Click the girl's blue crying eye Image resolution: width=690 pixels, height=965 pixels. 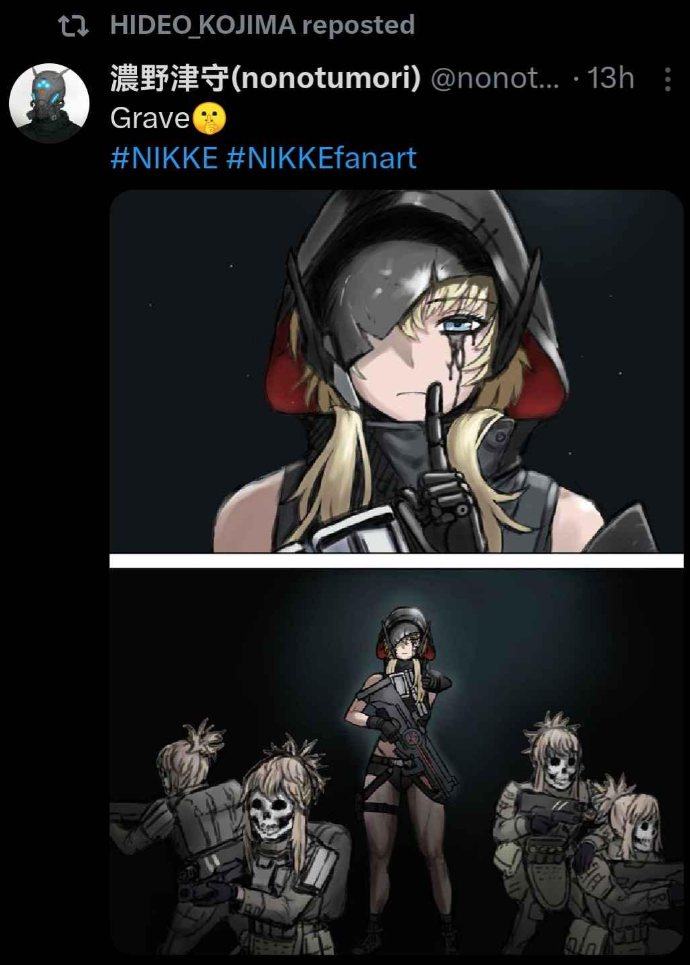tap(459, 322)
